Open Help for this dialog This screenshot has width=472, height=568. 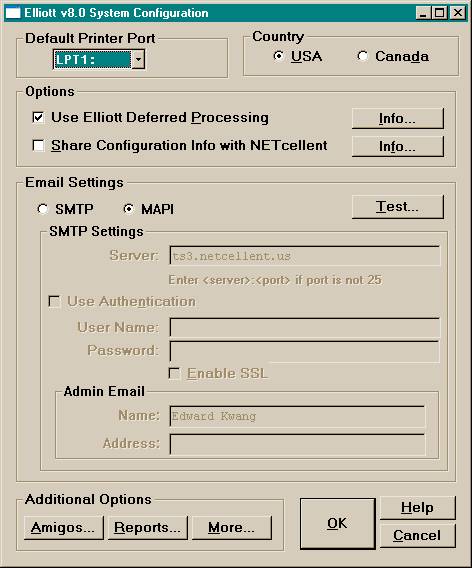point(417,508)
